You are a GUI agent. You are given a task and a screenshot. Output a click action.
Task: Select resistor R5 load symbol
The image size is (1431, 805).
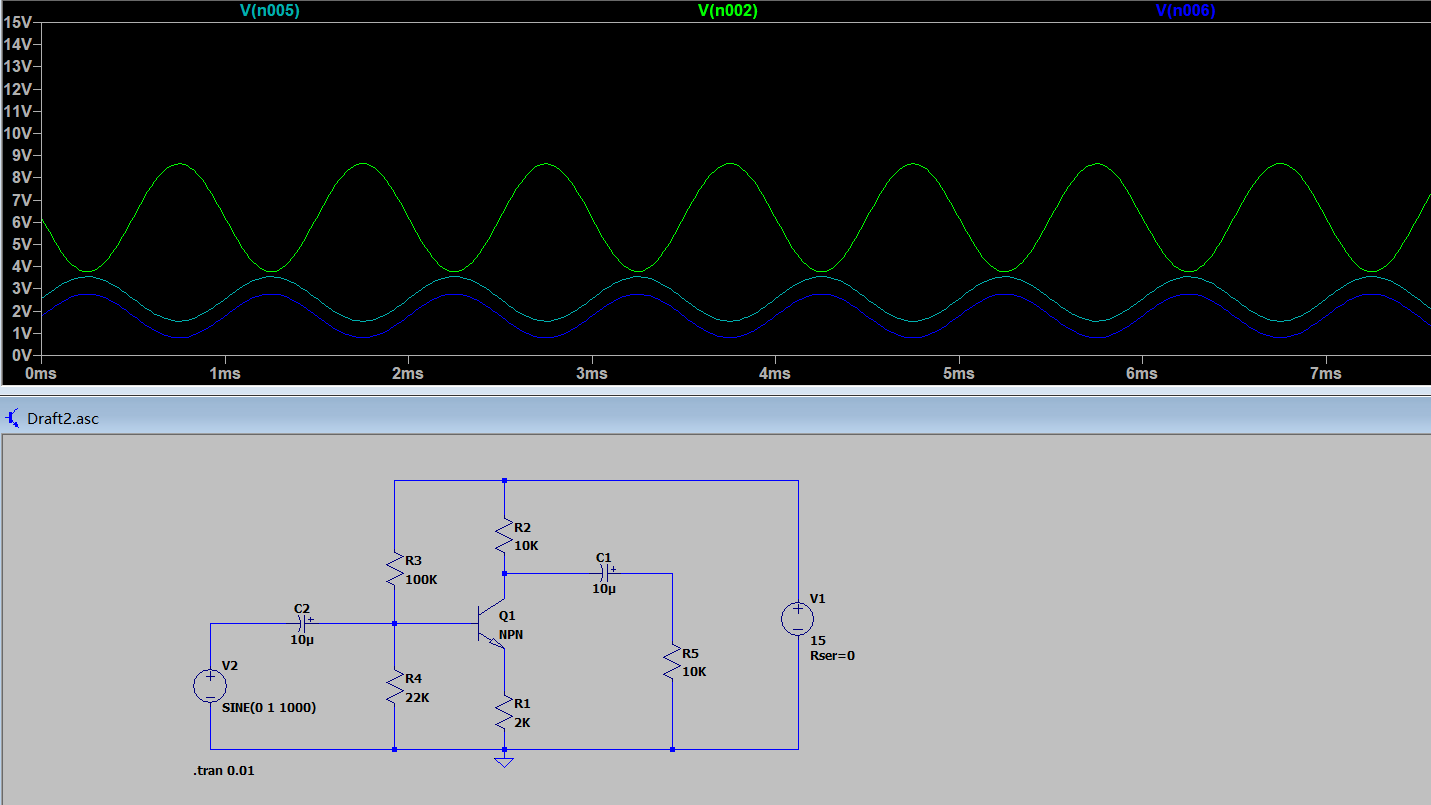coord(672,663)
